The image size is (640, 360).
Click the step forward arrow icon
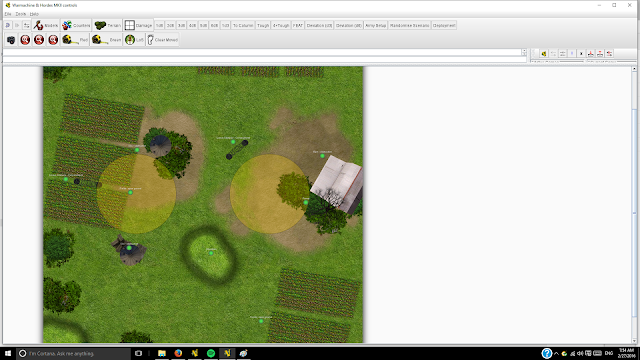click(x=17, y=25)
